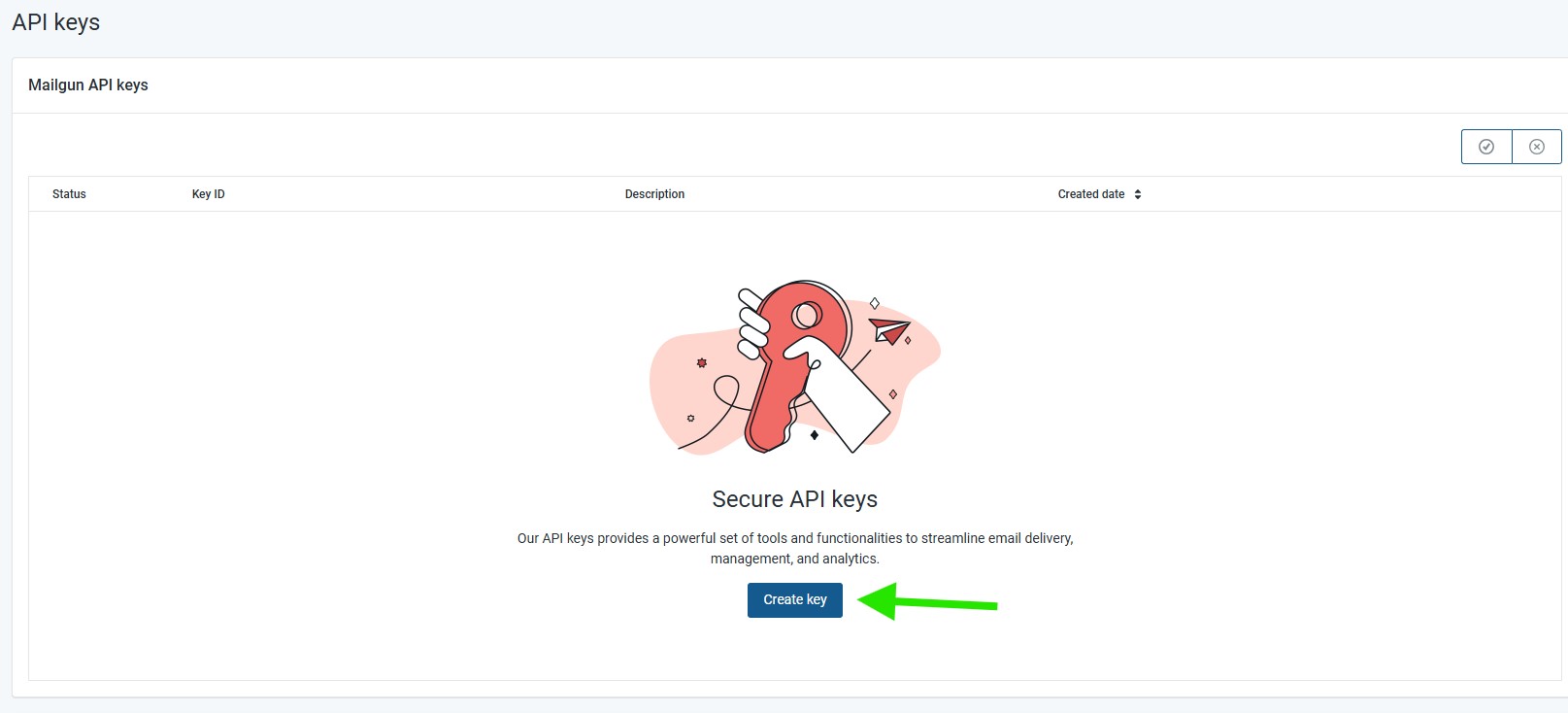Select the Status column header
The width and height of the screenshot is (1568, 713).
tap(69, 194)
